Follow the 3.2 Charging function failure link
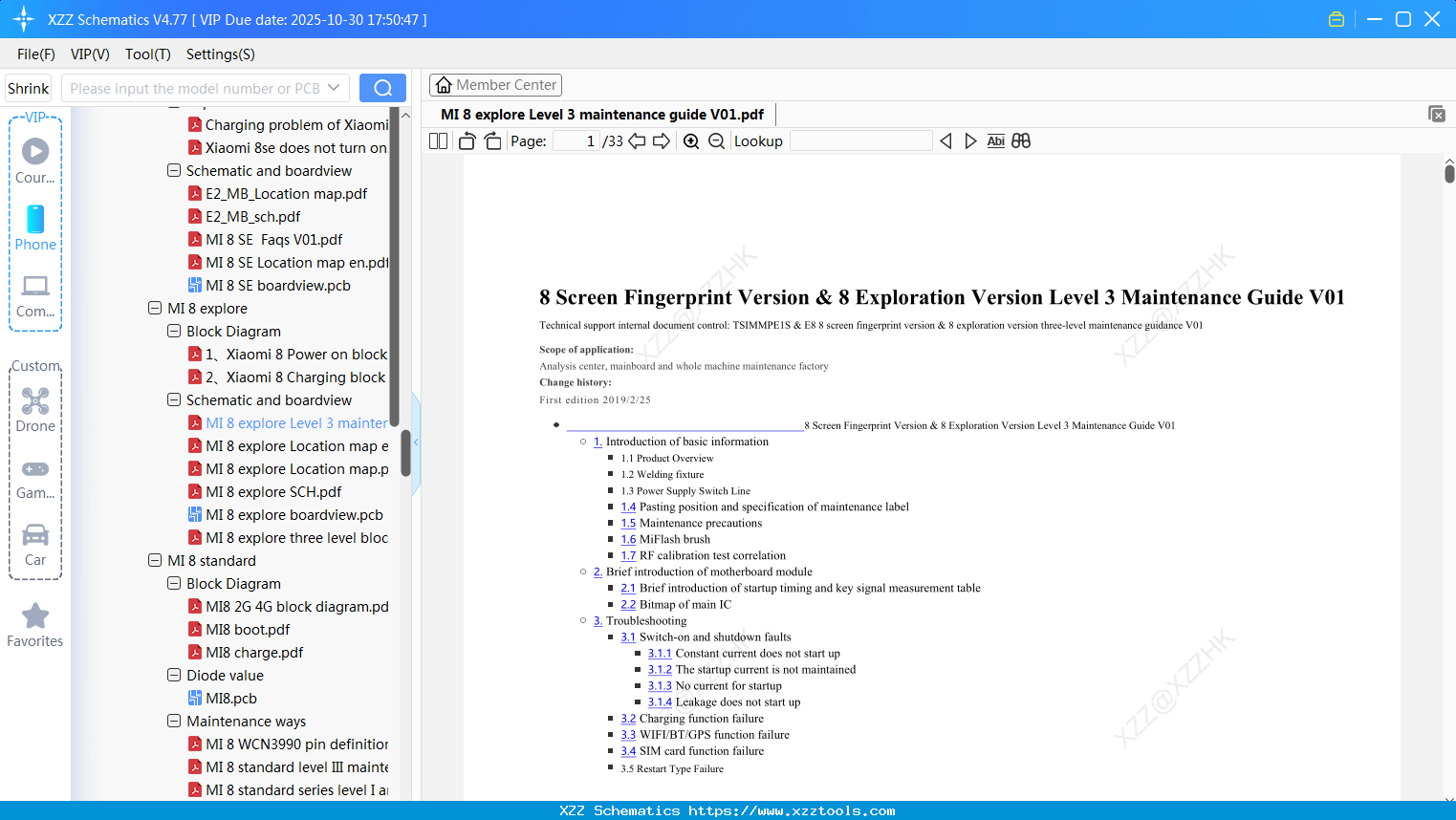Screen dimensions: 1456x820 pos(628,719)
